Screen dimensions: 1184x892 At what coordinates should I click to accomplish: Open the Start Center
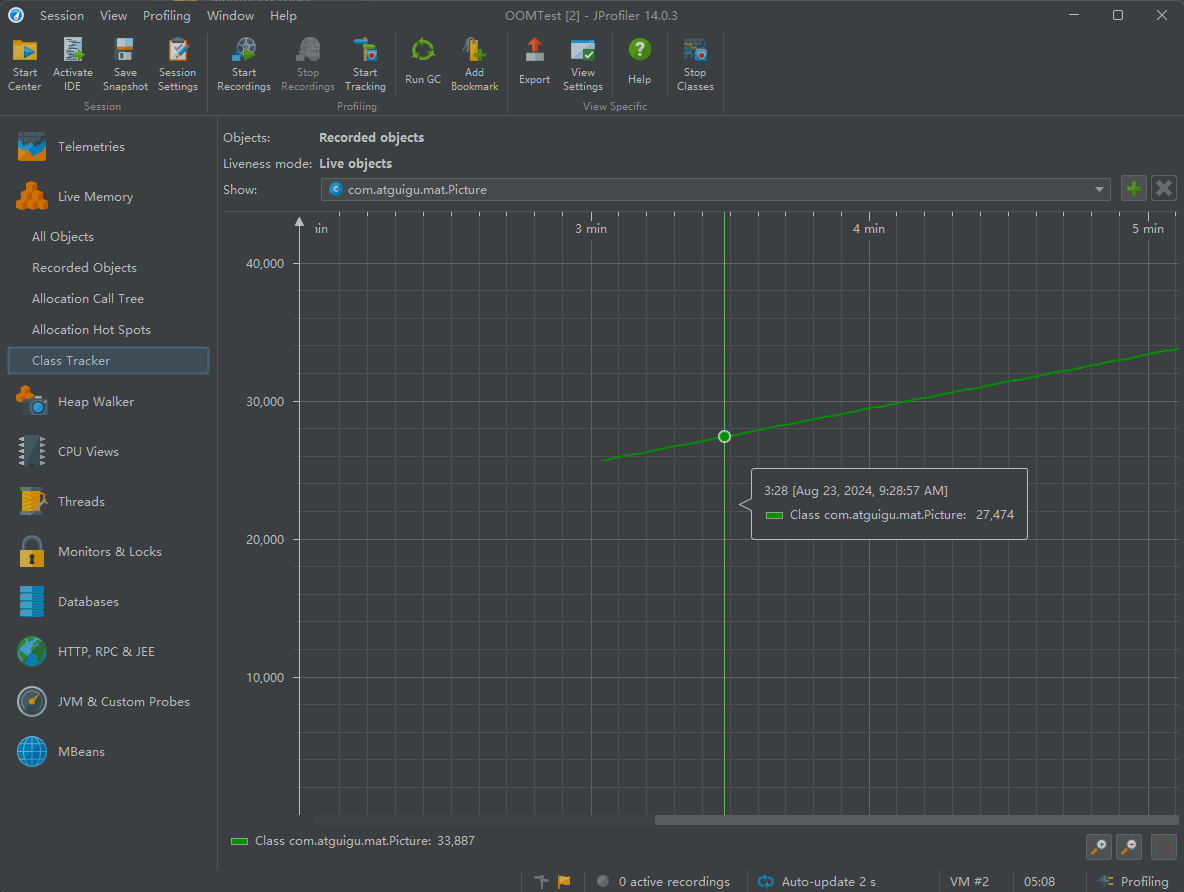pyautogui.click(x=24, y=65)
